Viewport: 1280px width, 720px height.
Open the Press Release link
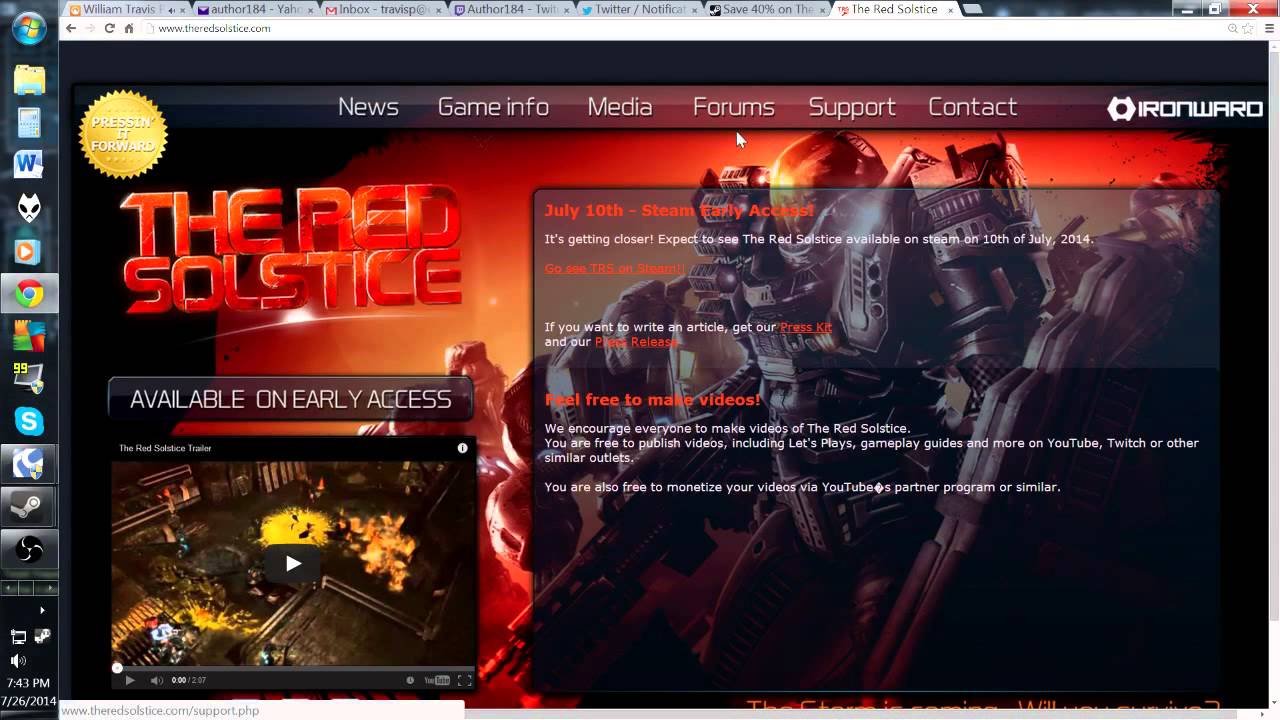coord(636,342)
